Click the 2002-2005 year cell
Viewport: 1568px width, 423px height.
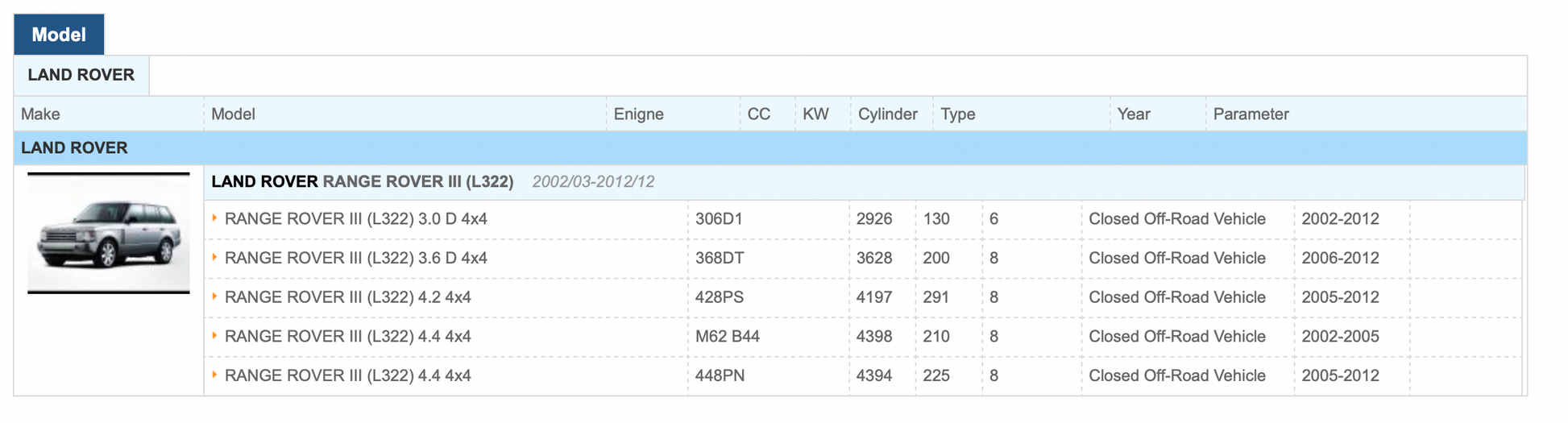tap(1340, 337)
